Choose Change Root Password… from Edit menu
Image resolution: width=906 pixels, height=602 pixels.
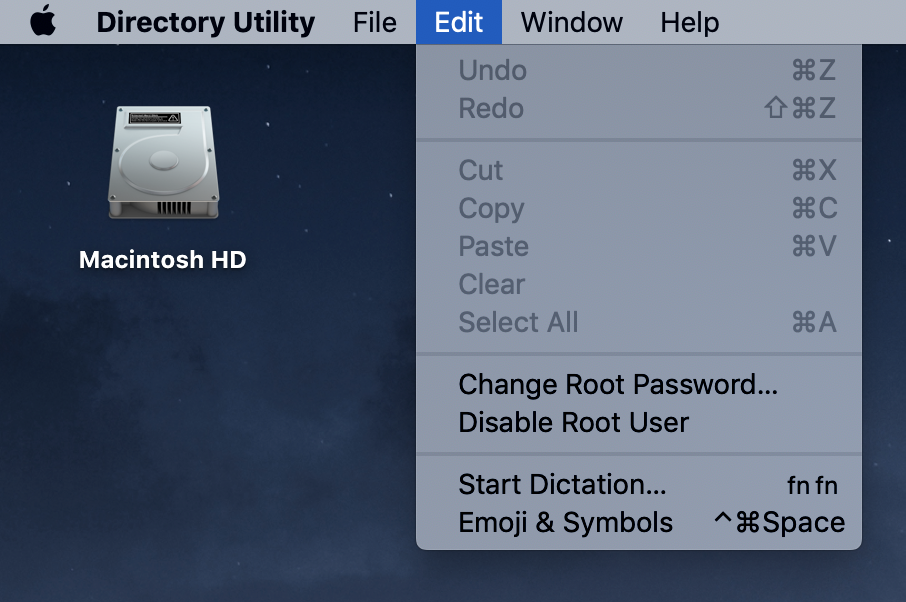[638, 384]
